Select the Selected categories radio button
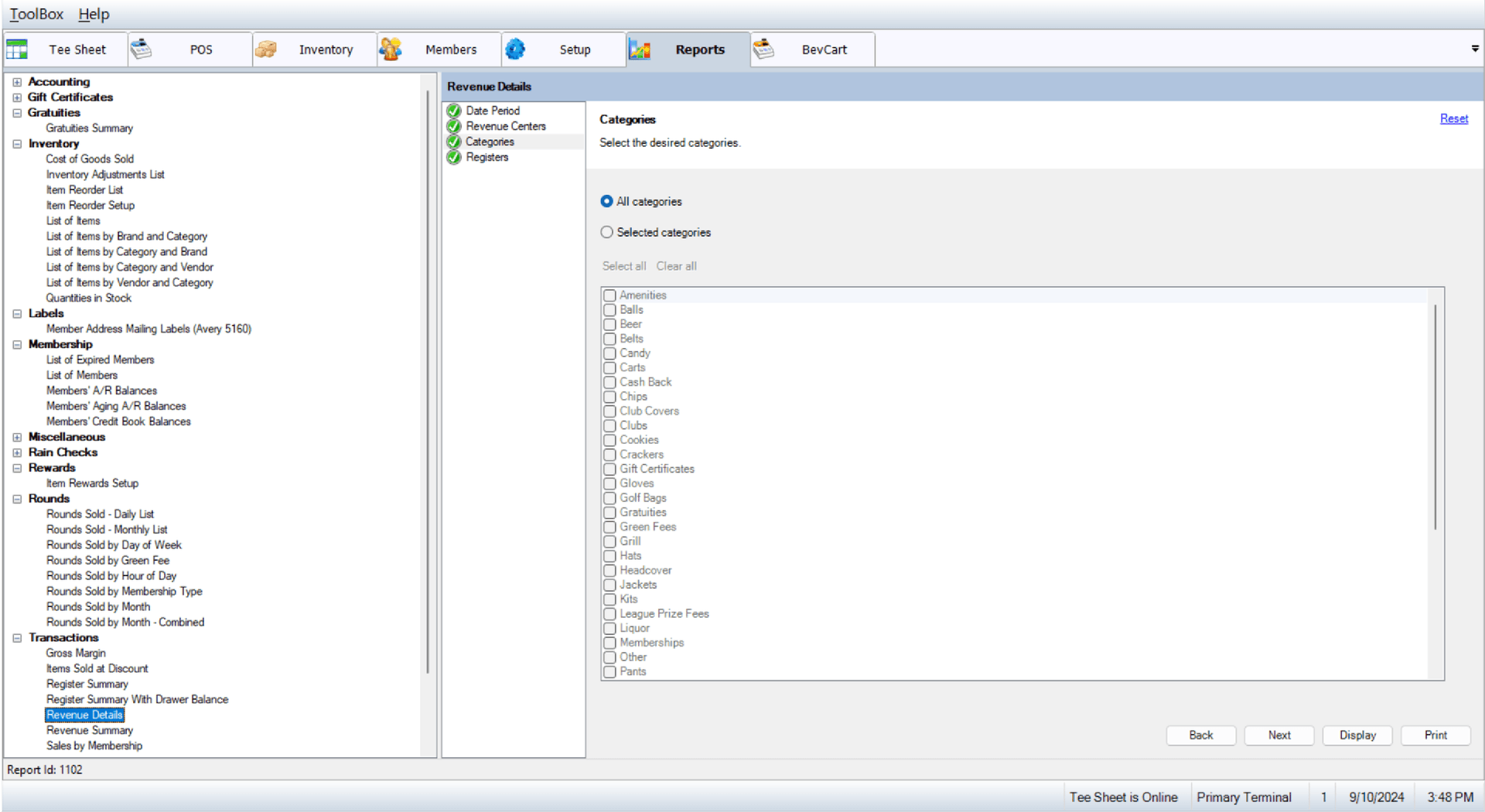The height and width of the screenshot is (812, 1485). tap(607, 232)
